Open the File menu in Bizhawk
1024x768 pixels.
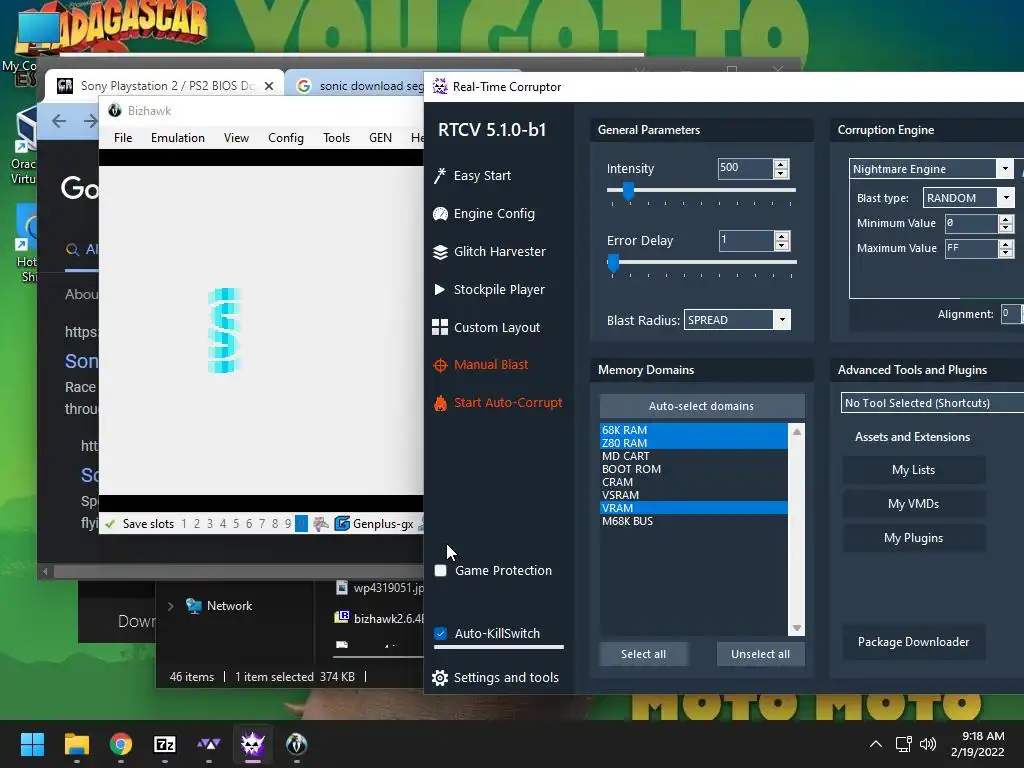pyautogui.click(x=123, y=138)
